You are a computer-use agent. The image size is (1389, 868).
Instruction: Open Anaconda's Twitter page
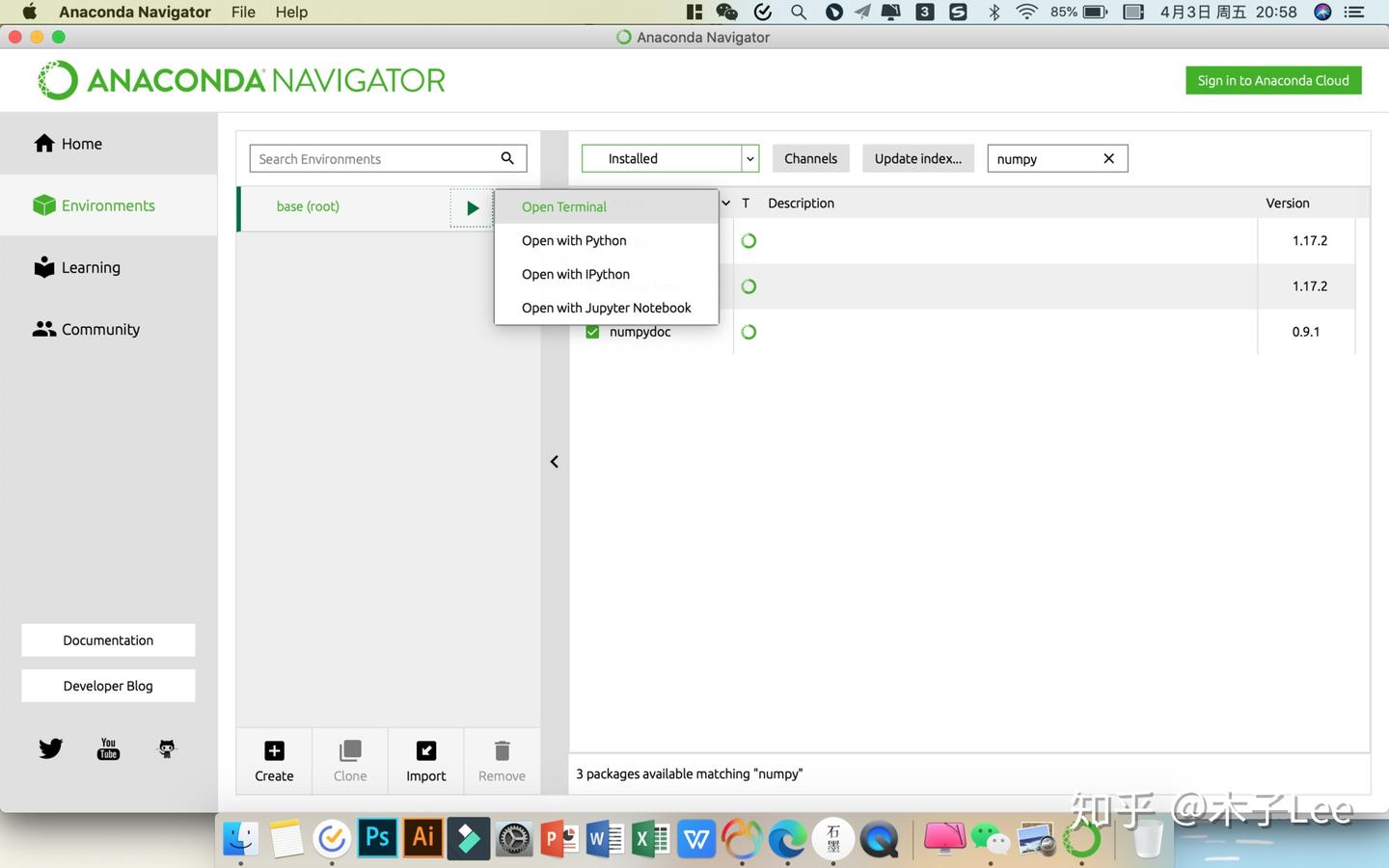click(50, 747)
